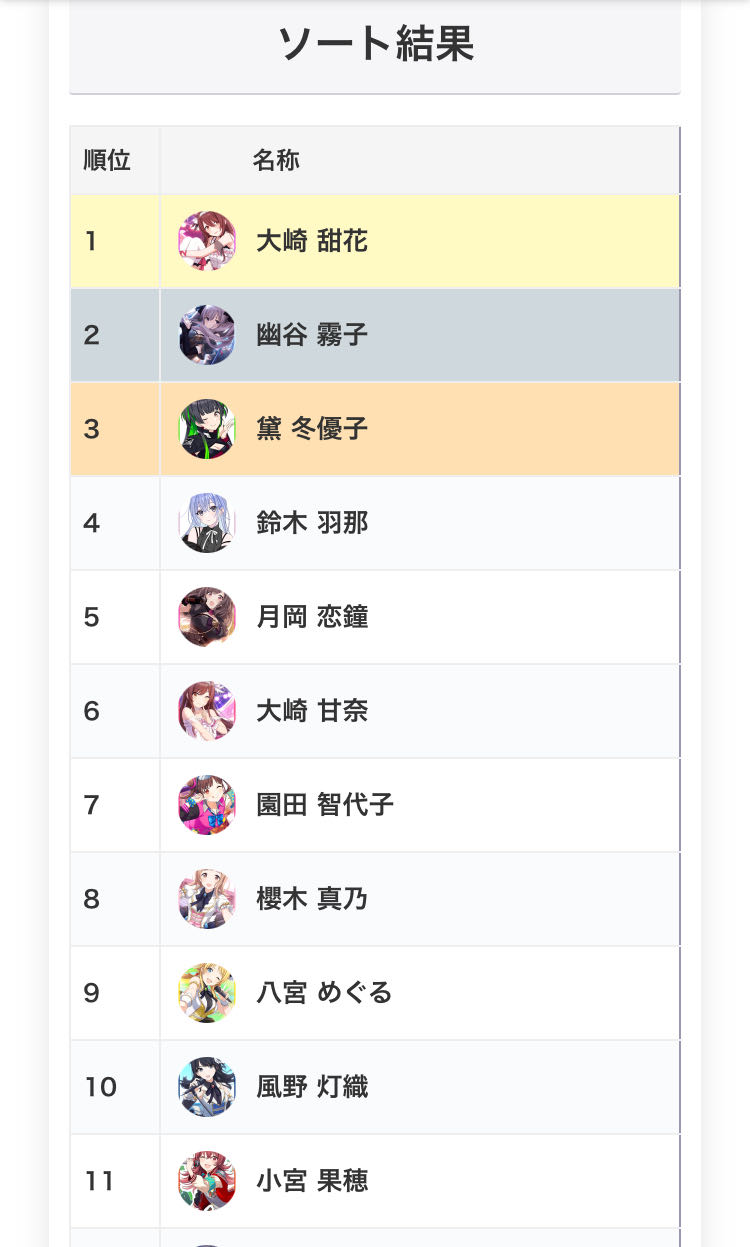This screenshot has width=750, height=1247.
Task: Select the name 幽谷 霧子 in rank 2
Action: click(312, 335)
